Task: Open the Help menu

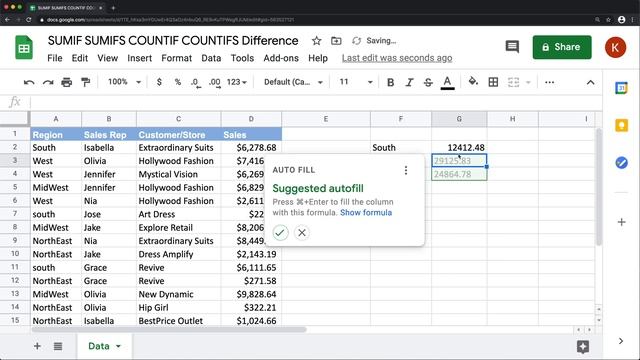Action: point(318,58)
